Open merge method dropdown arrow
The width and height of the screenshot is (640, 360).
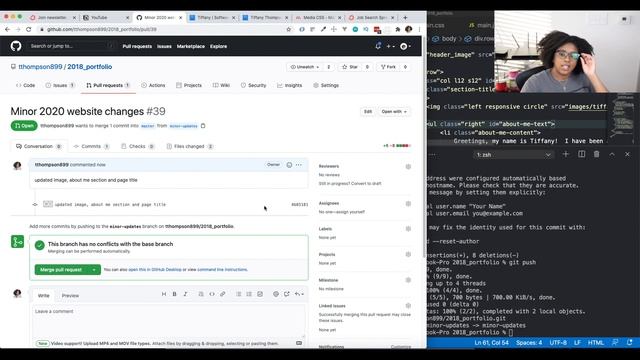[x=94, y=270]
